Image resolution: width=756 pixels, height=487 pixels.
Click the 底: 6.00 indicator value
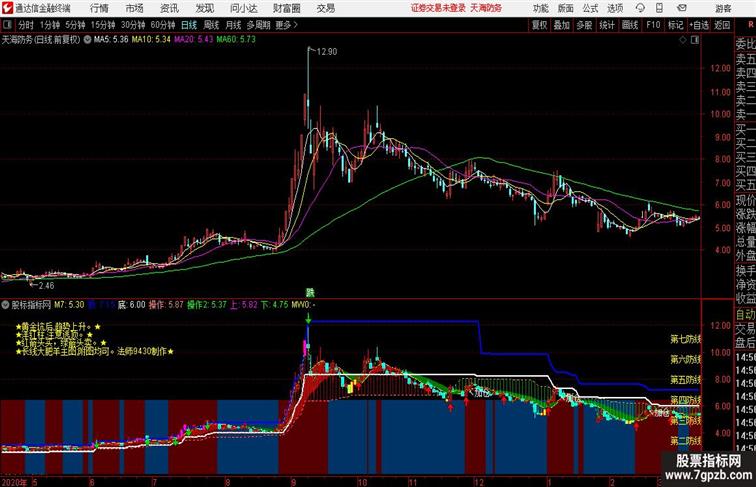(132, 305)
